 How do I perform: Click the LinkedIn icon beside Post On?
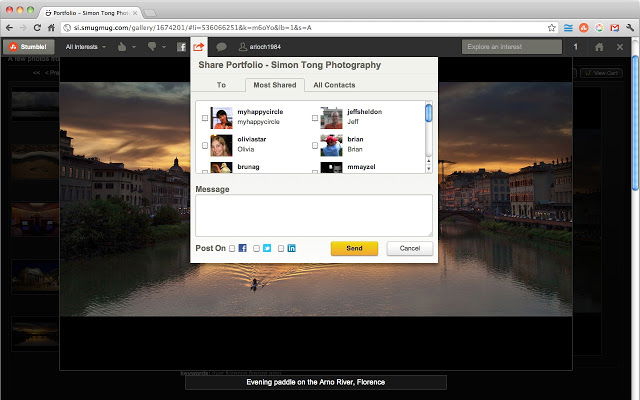coord(291,248)
